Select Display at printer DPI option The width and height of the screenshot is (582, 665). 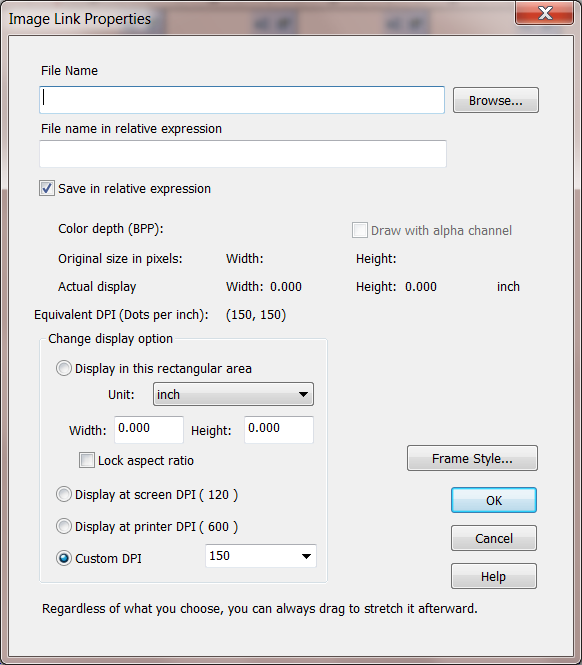[x=64, y=526]
